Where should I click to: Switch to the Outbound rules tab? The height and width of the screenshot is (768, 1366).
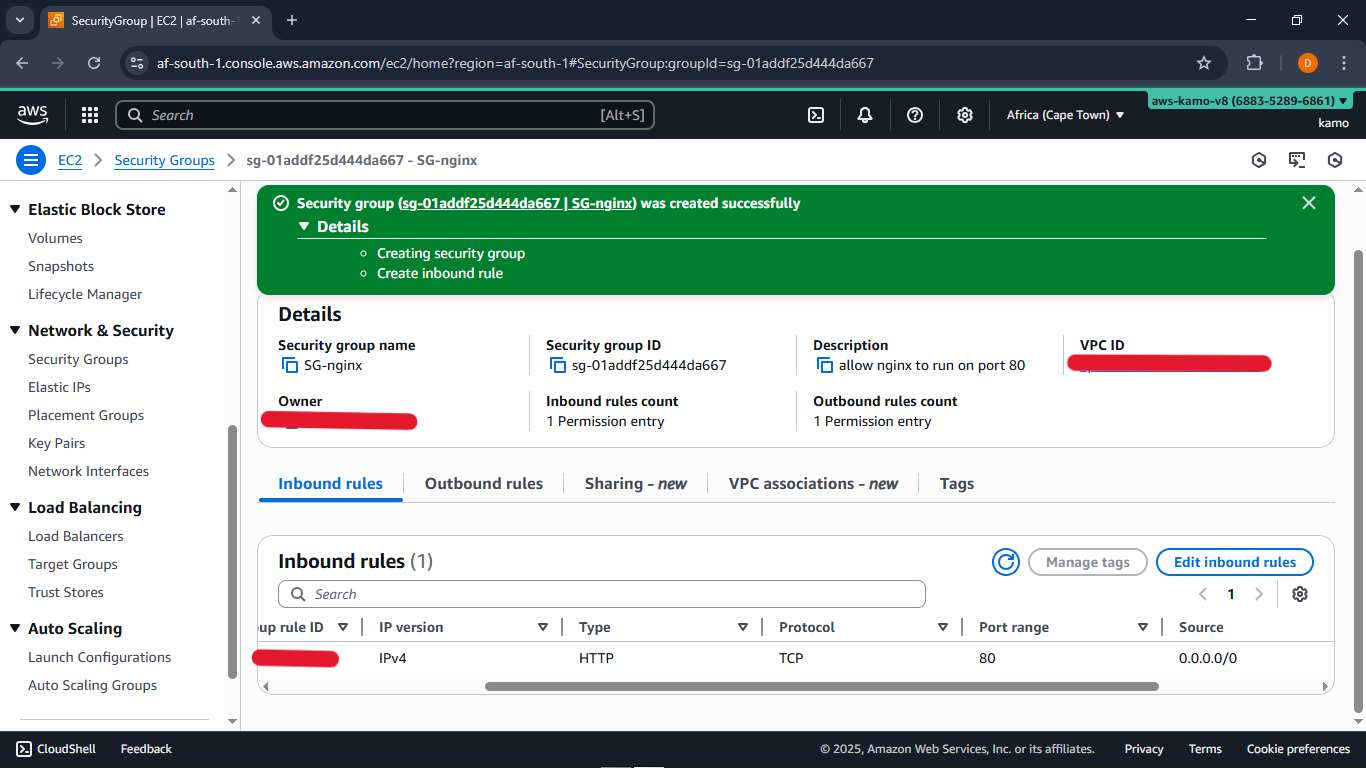point(484,484)
